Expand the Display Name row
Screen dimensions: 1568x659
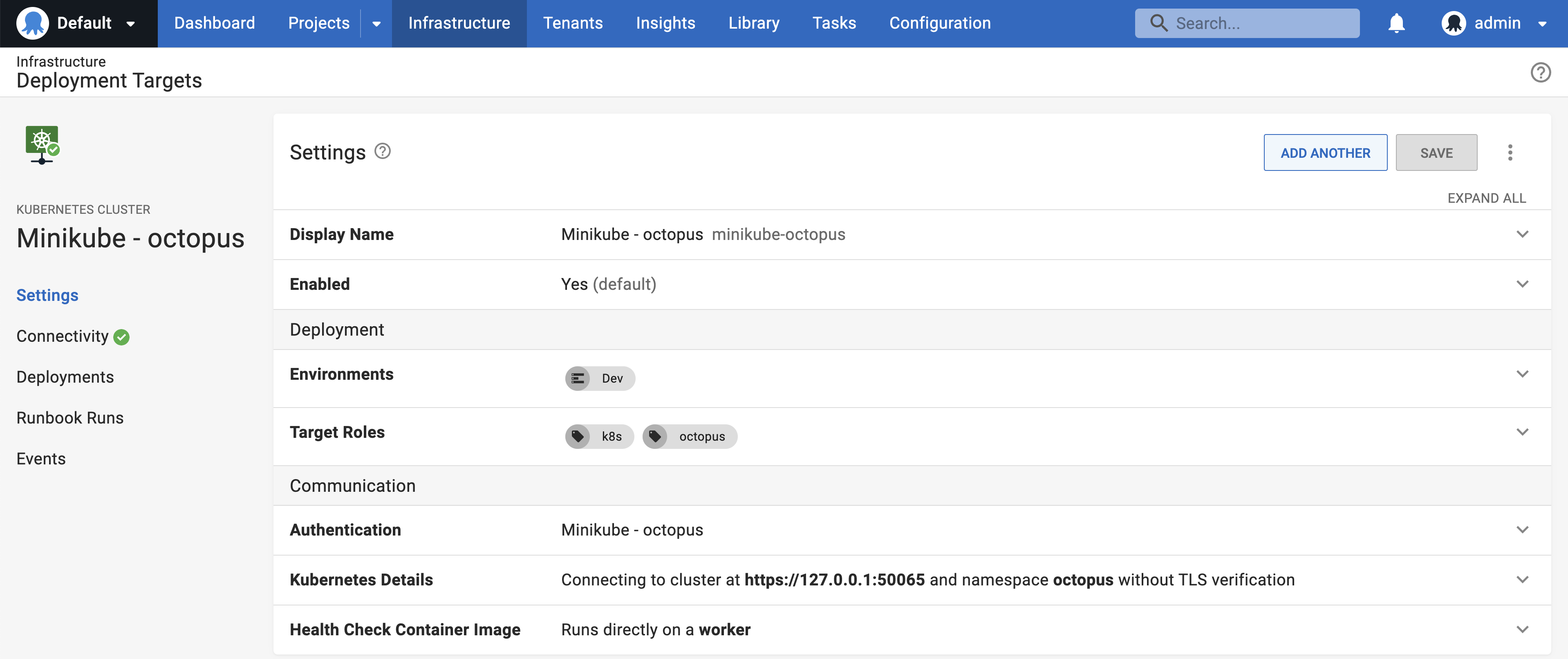[1523, 234]
